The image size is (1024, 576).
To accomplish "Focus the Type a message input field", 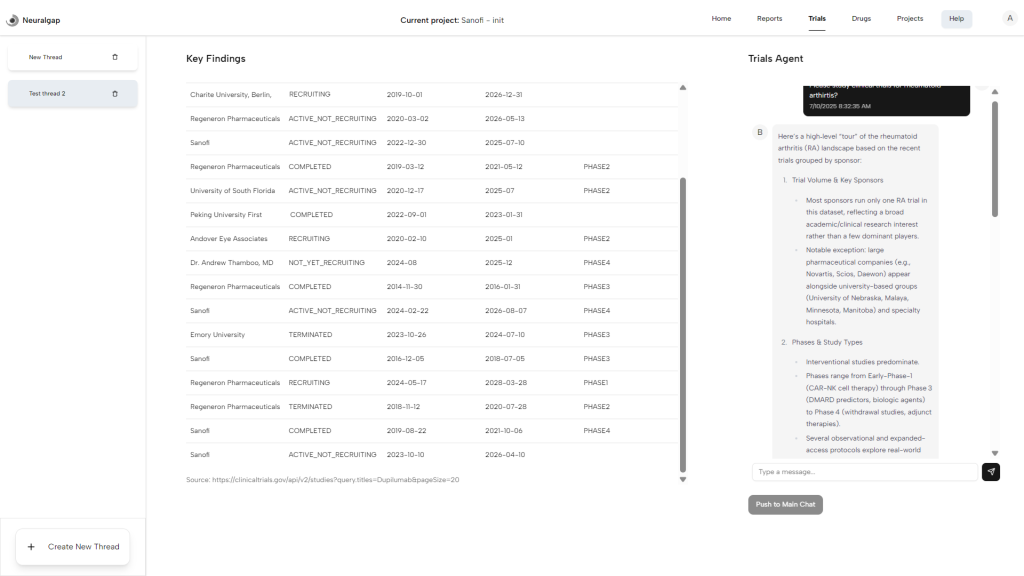I will (865, 472).
